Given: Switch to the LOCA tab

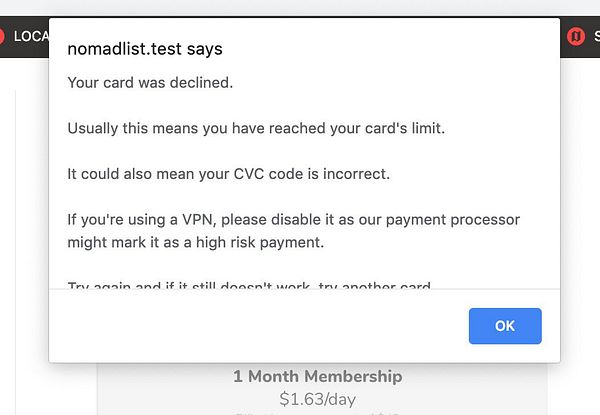Looking at the screenshot, I should tap(31, 36).
